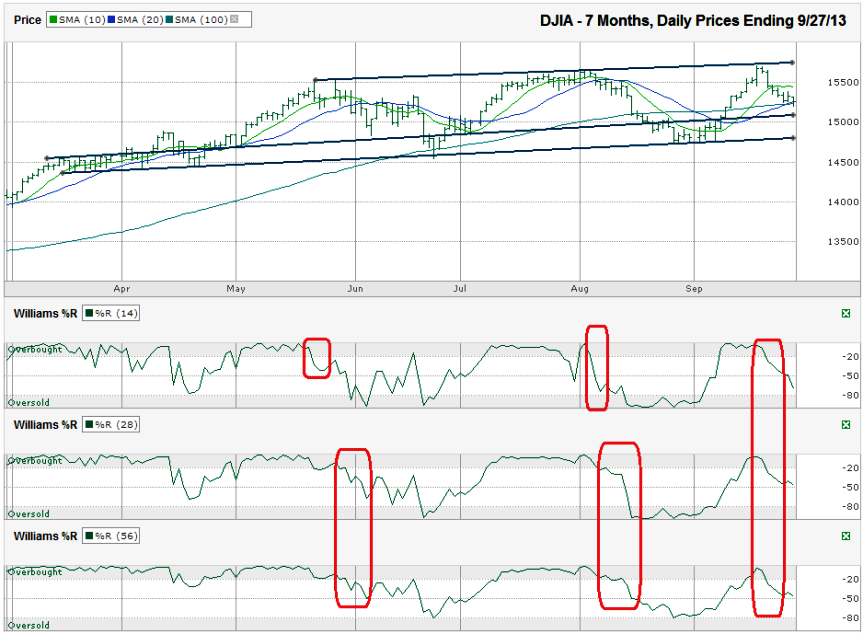Click the -50 axis value in %R (14) panel
The height and width of the screenshot is (634, 863).
850,376
